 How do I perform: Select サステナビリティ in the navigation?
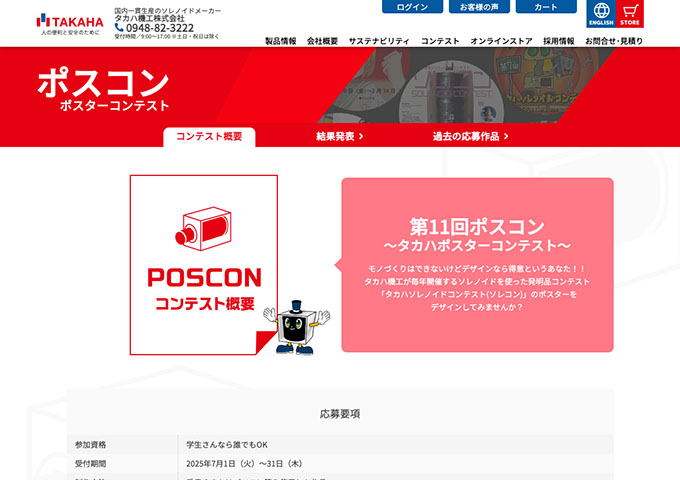tap(379, 41)
